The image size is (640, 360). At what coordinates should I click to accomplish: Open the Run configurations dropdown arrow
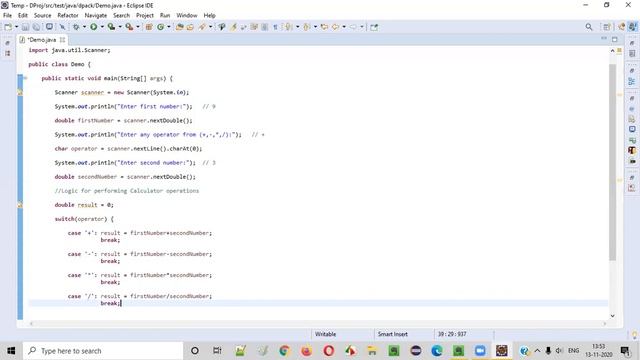coord(102,27)
